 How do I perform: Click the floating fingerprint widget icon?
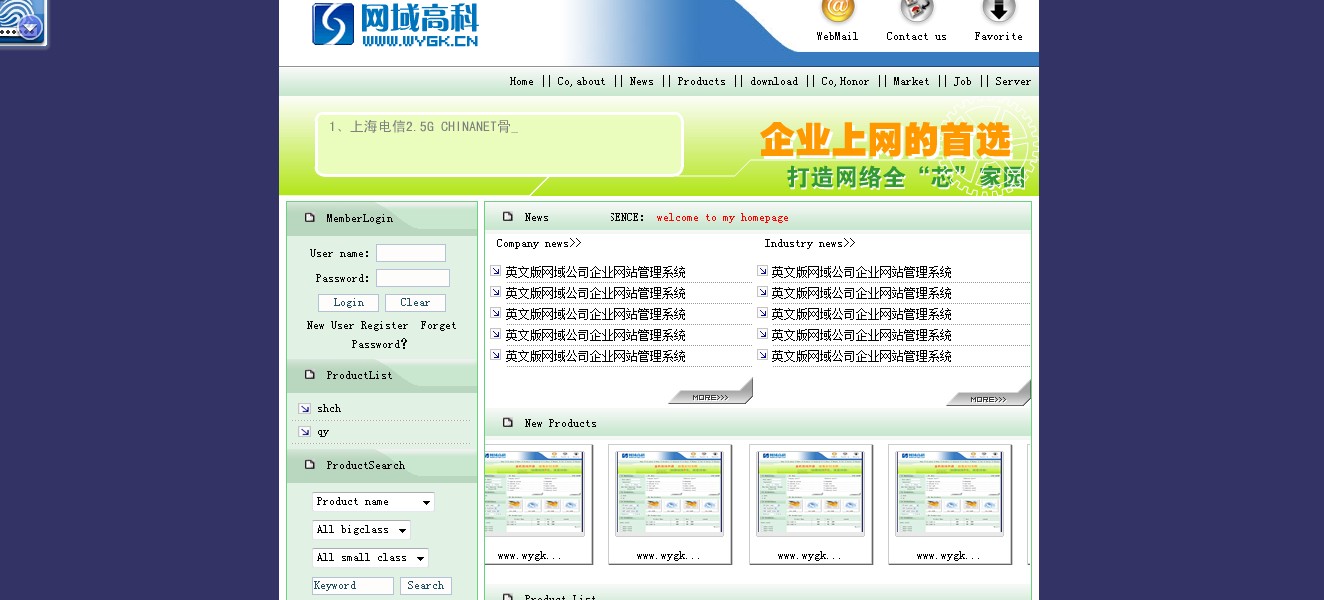click(22, 22)
